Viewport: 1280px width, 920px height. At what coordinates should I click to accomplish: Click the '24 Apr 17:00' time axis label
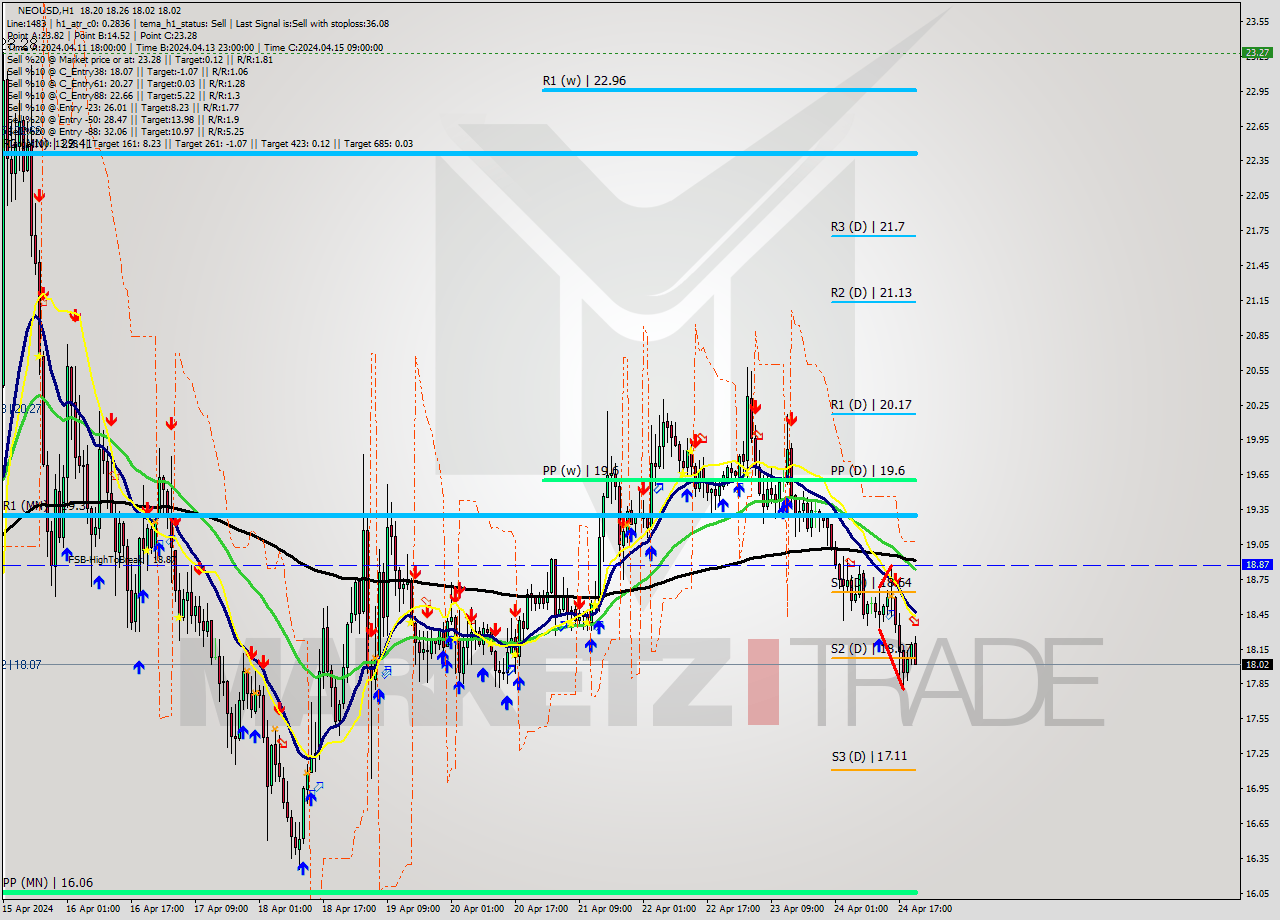point(924,909)
